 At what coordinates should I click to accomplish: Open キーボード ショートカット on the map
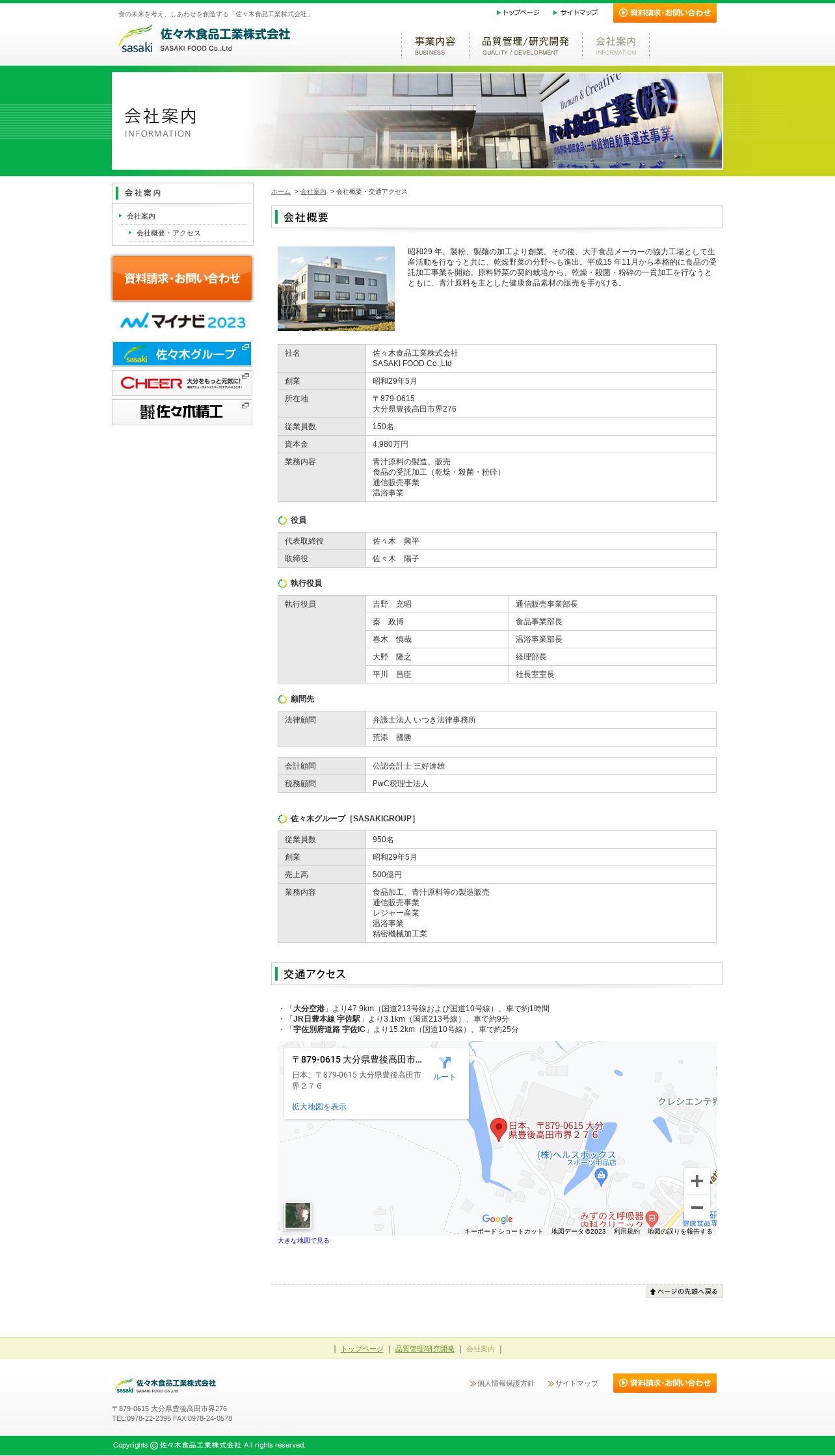[503, 1232]
